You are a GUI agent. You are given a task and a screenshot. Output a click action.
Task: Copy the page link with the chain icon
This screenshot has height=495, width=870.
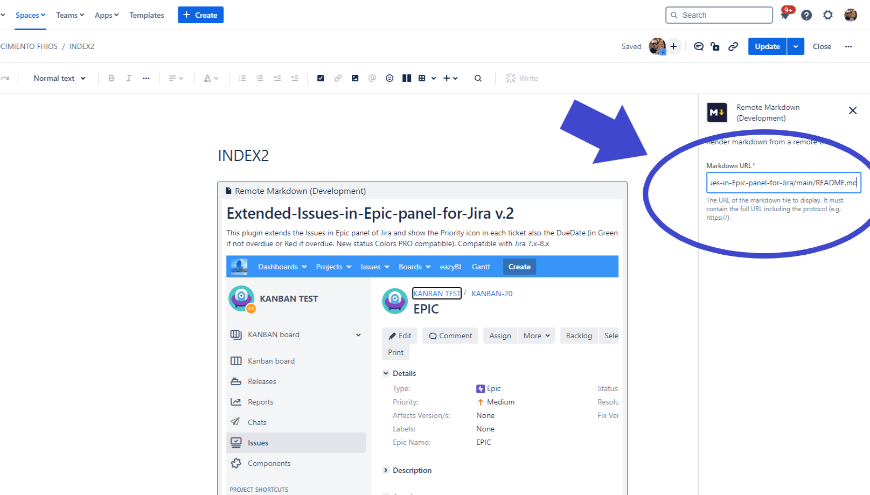click(733, 47)
